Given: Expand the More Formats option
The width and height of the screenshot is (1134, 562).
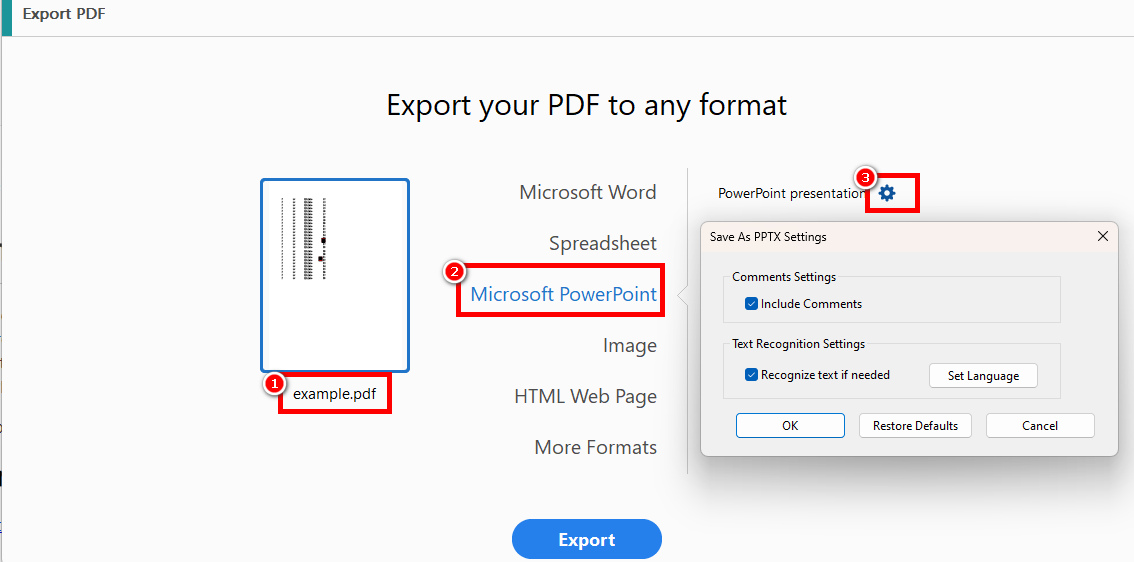Looking at the screenshot, I should (x=595, y=448).
